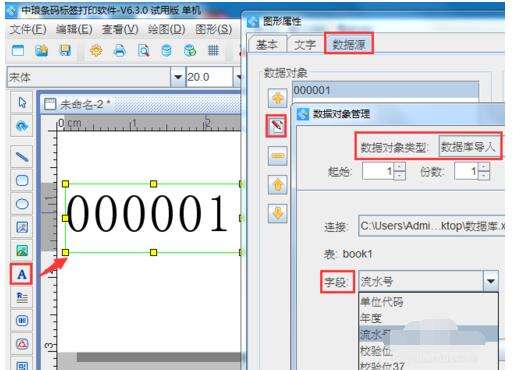Click the add data object plus icon

point(278,98)
